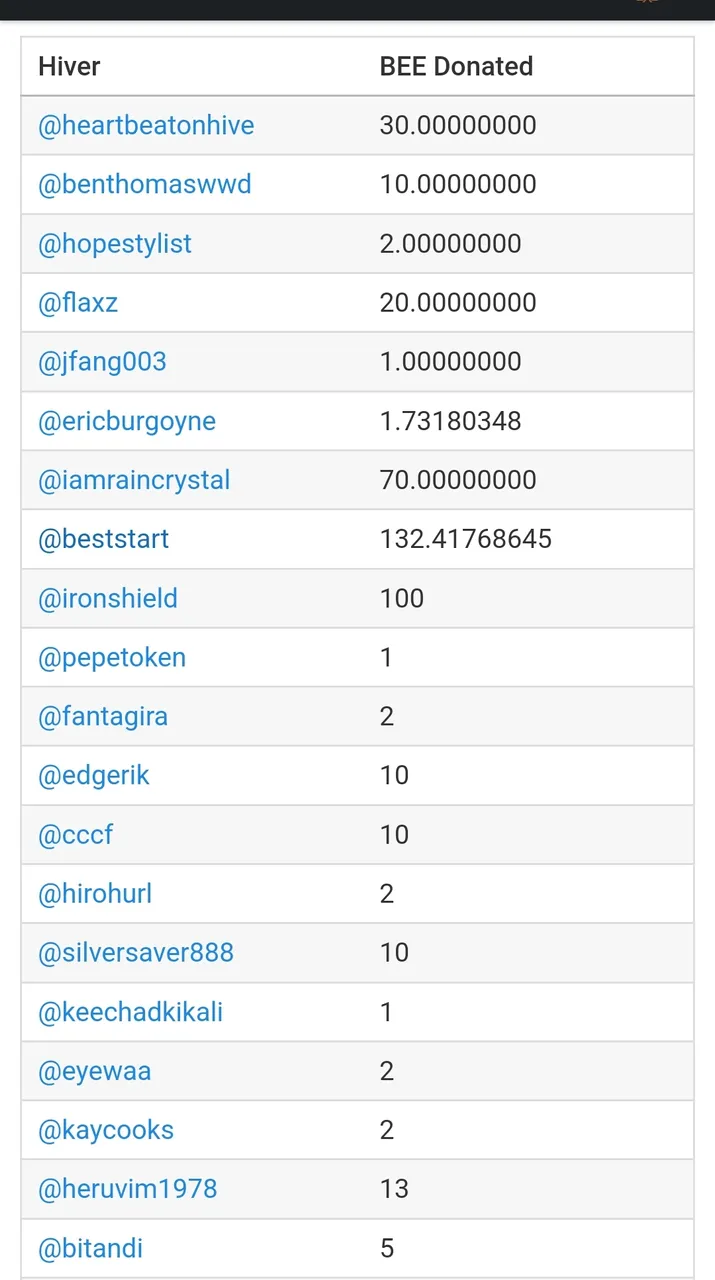Open the @hirohurl username link

95,893
